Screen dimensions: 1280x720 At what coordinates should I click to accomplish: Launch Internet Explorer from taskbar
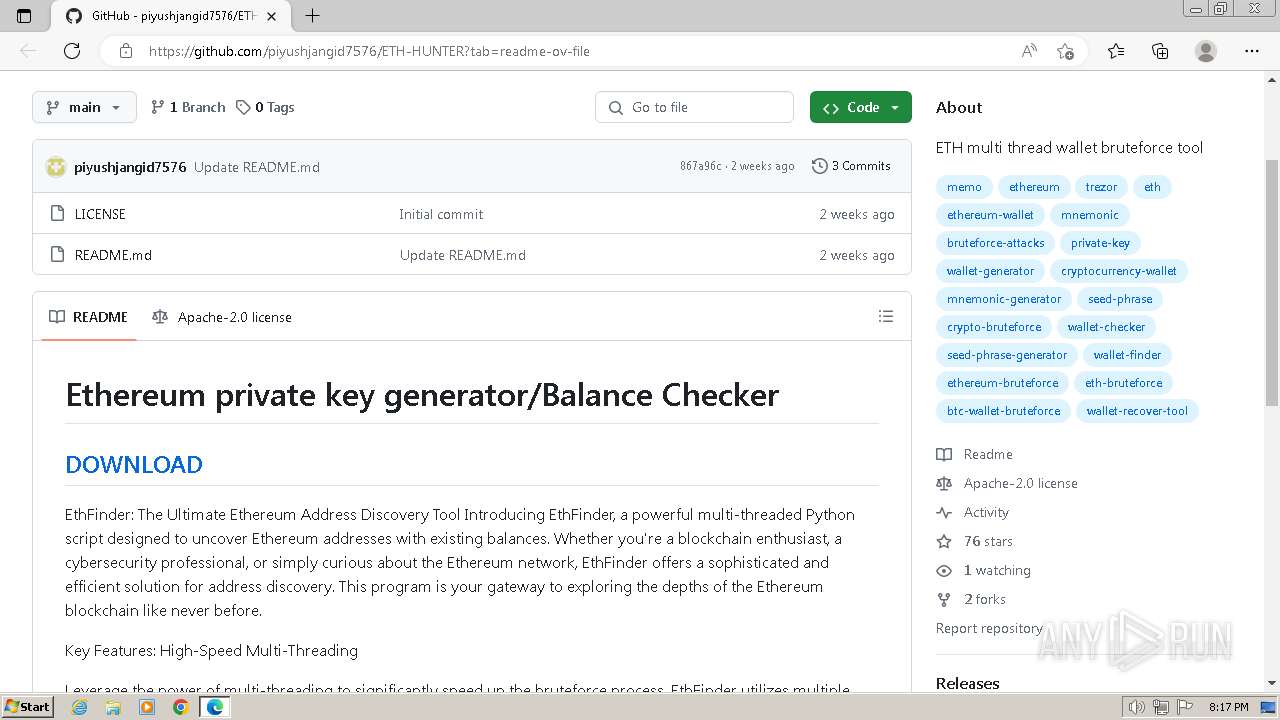coord(80,707)
